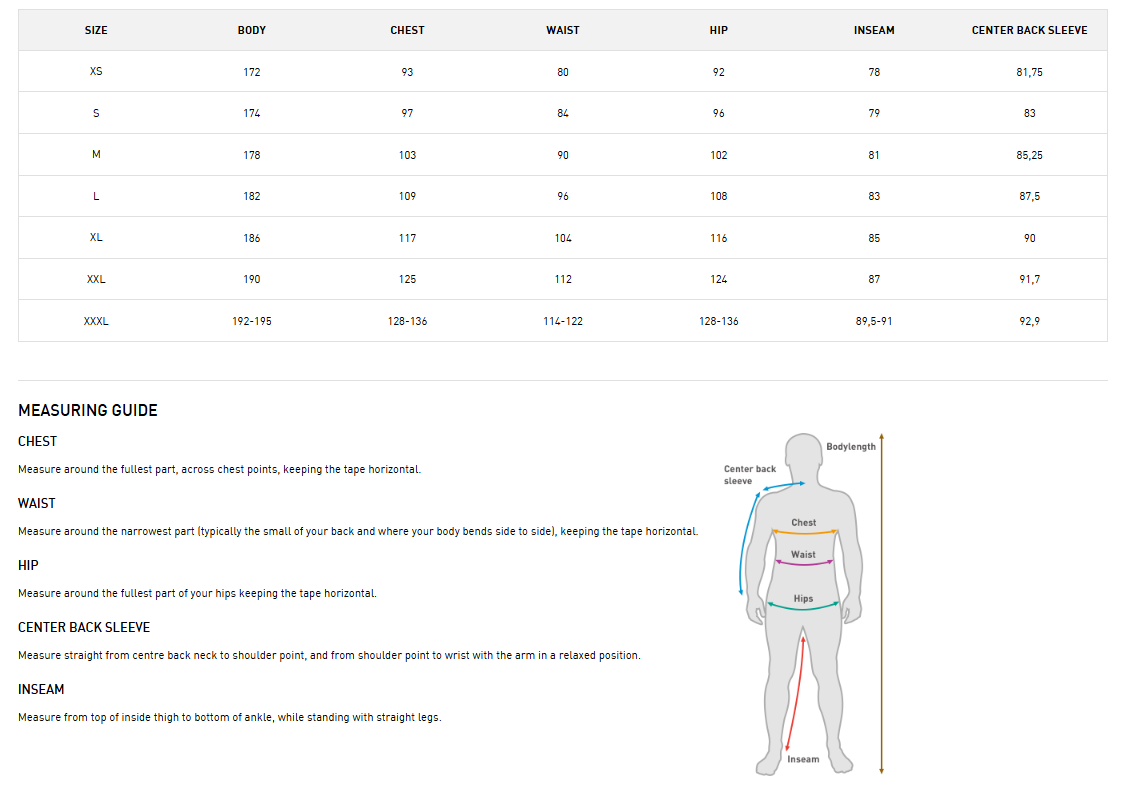Select the XS size row label
Image resolution: width=1135 pixels, height=786 pixels.
point(96,72)
